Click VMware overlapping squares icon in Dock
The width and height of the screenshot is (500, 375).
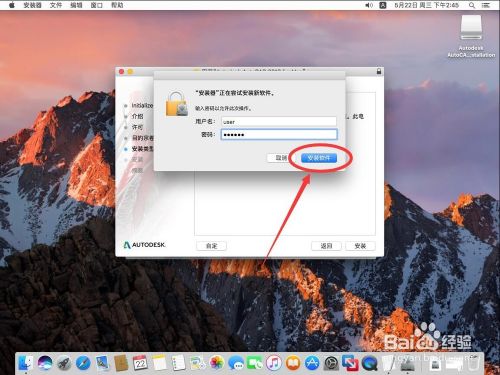coord(350,363)
